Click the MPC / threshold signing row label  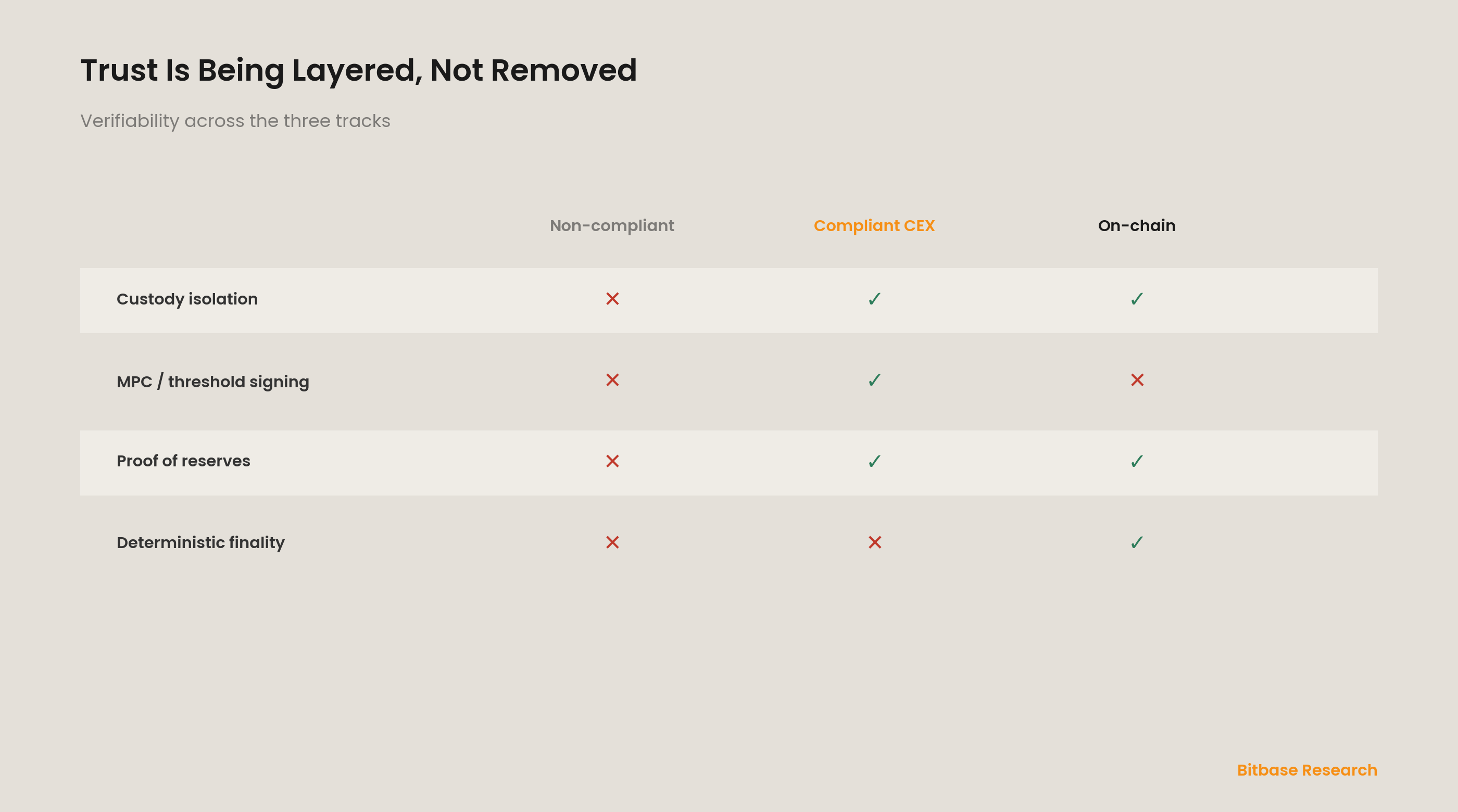click(213, 382)
